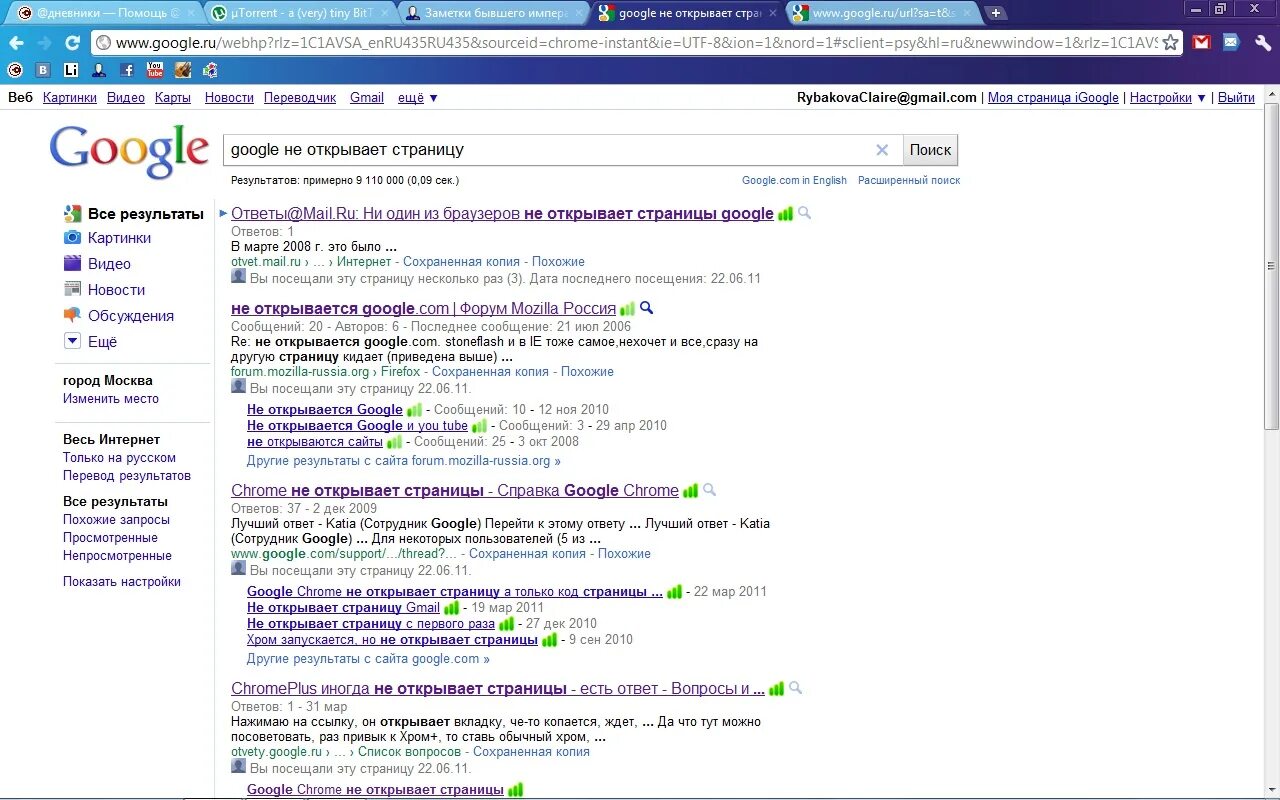The height and width of the screenshot is (800, 1280).
Task: Open 'Новости' in the top navigation bar
Action: (229, 97)
